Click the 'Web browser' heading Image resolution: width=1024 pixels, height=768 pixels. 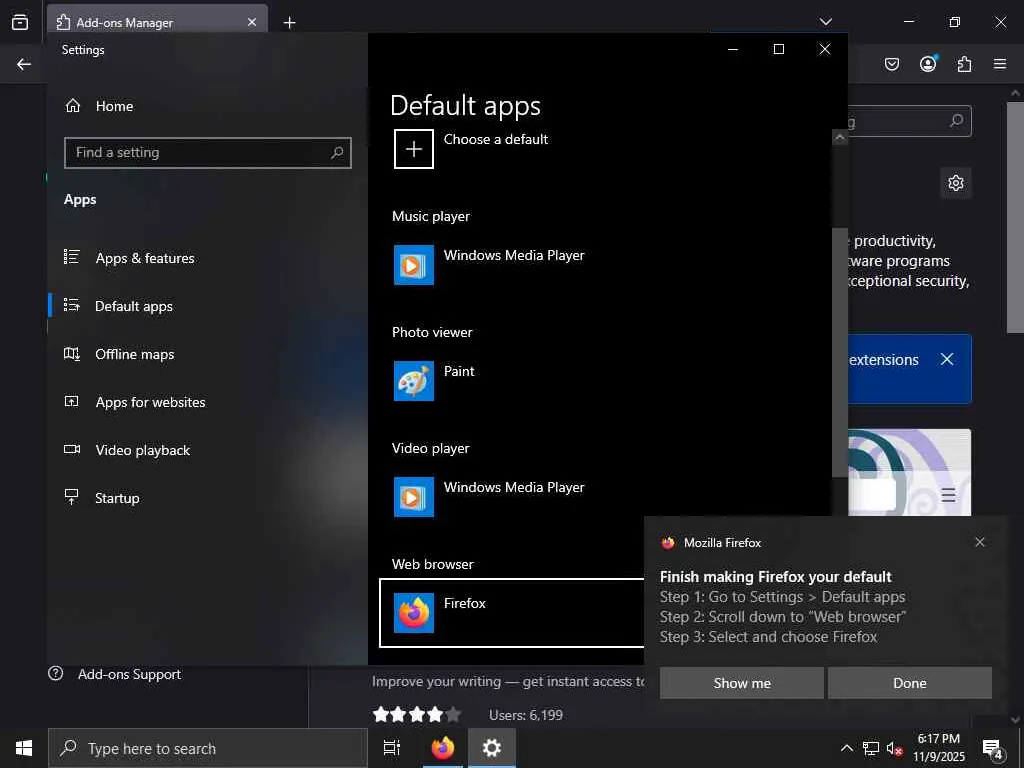click(432, 564)
